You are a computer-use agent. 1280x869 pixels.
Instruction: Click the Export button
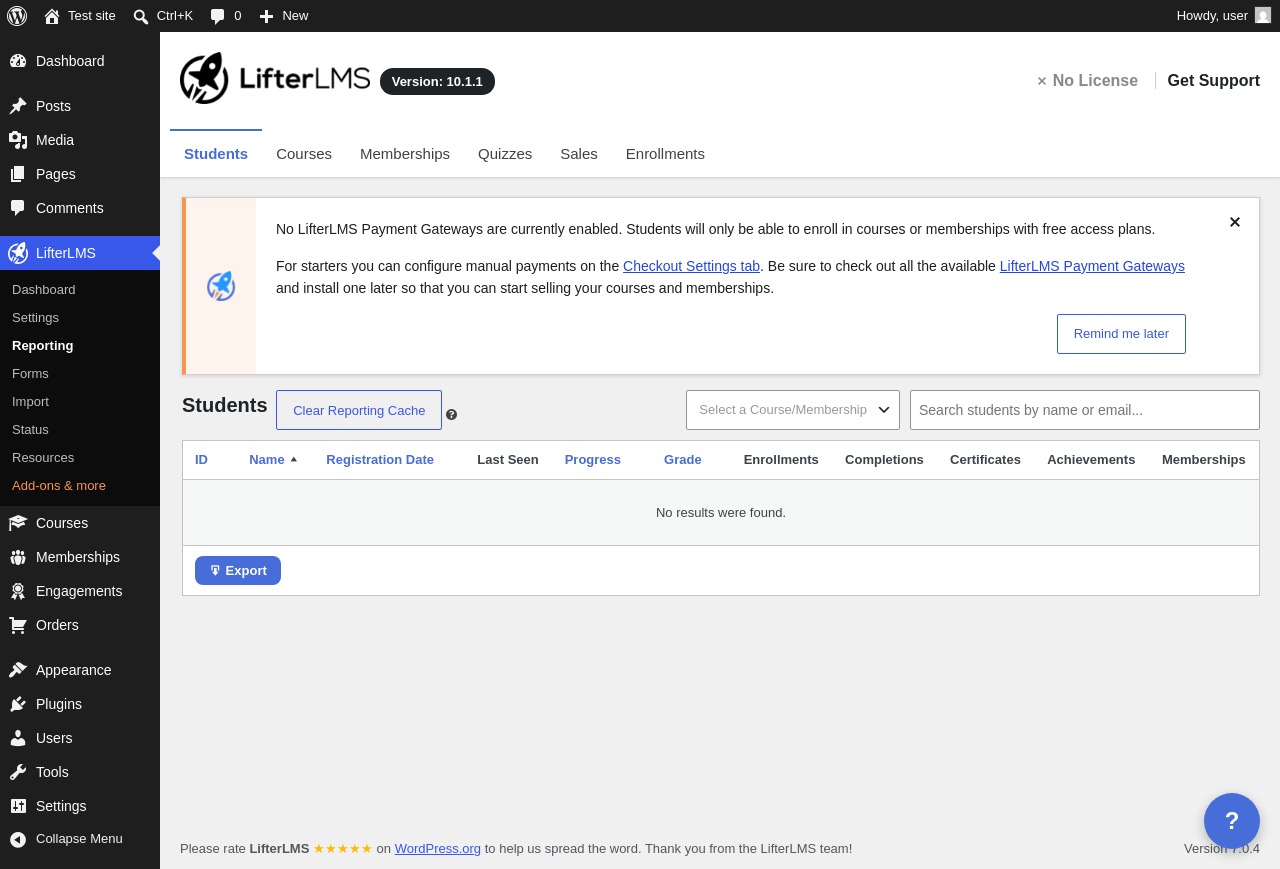point(238,571)
